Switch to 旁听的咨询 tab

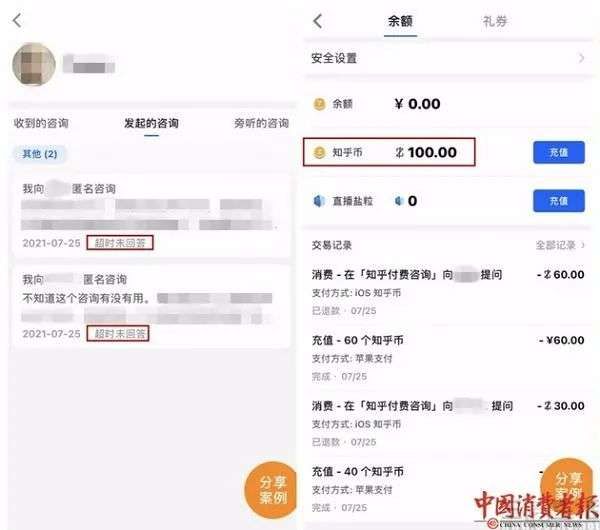point(261,123)
